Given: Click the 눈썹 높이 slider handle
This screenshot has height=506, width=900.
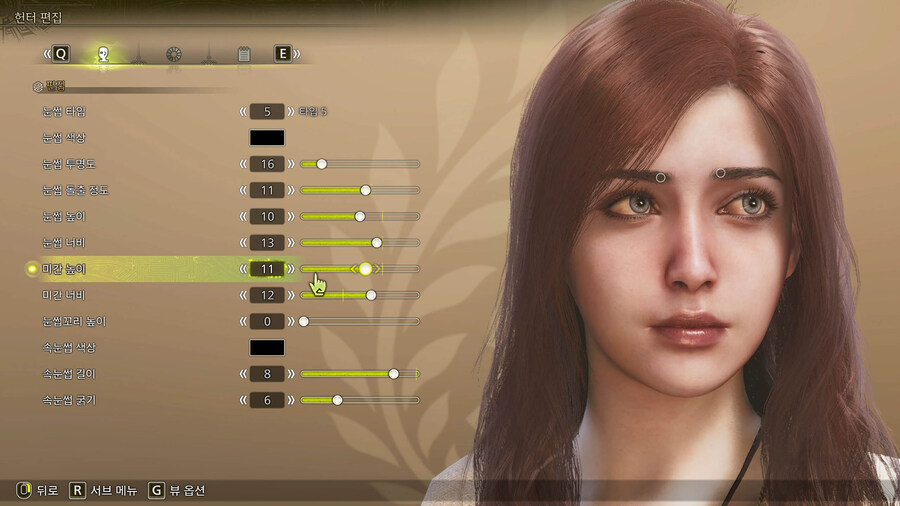Looking at the screenshot, I should point(360,216).
